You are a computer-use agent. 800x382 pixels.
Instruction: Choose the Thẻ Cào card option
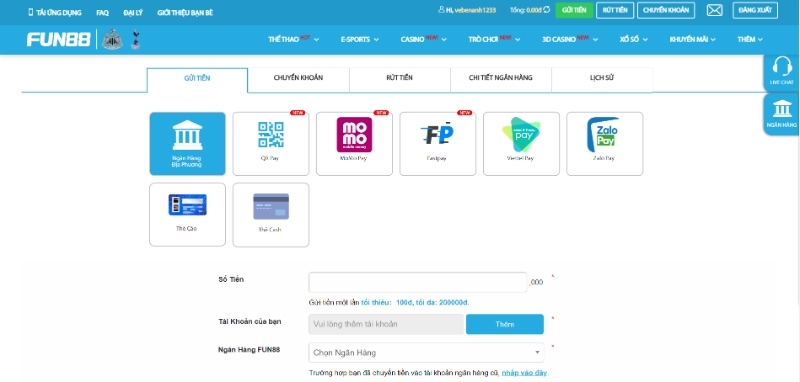click(x=187, y=215)
